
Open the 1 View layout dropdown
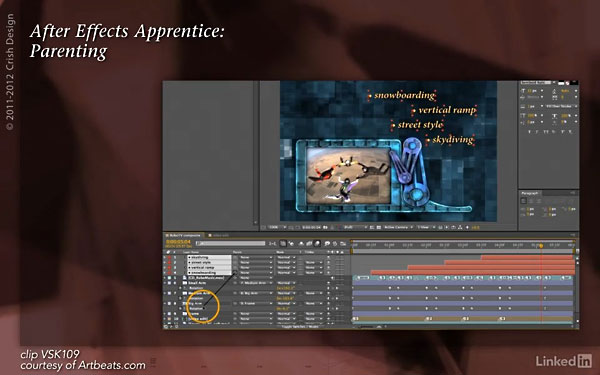426,227
